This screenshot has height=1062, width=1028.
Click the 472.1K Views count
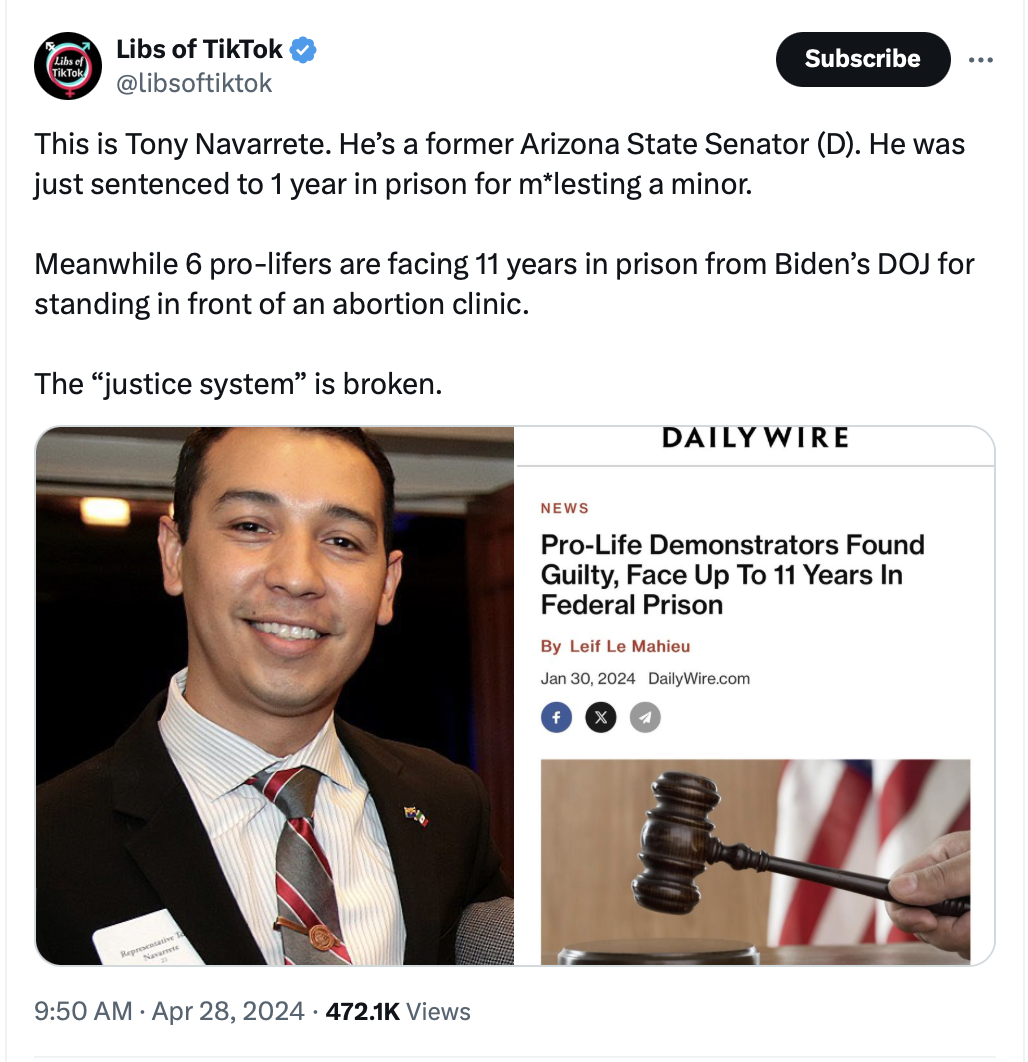(x=398, y=1011)
